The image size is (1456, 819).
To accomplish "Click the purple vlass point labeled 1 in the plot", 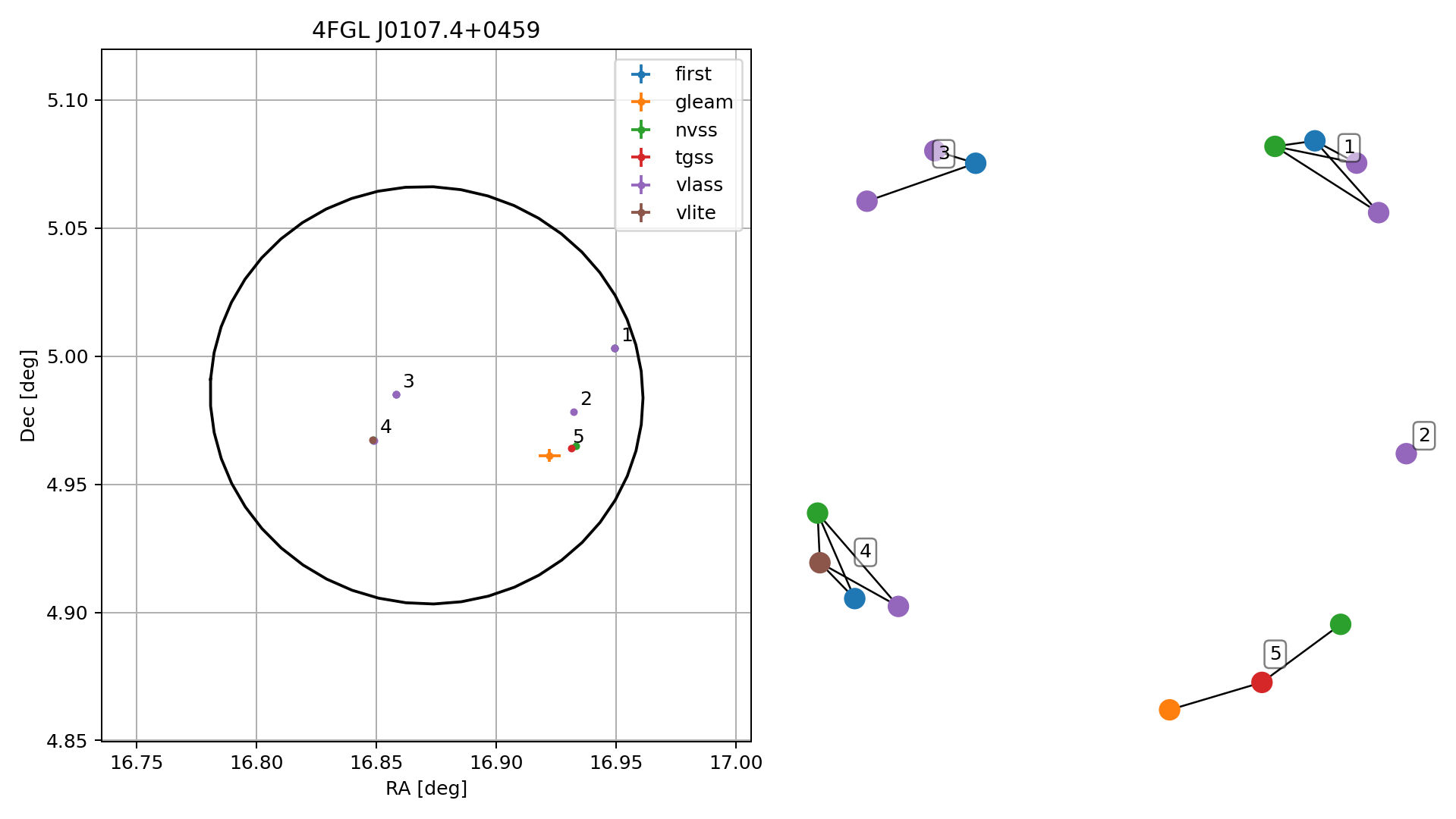I will (615, 349).
